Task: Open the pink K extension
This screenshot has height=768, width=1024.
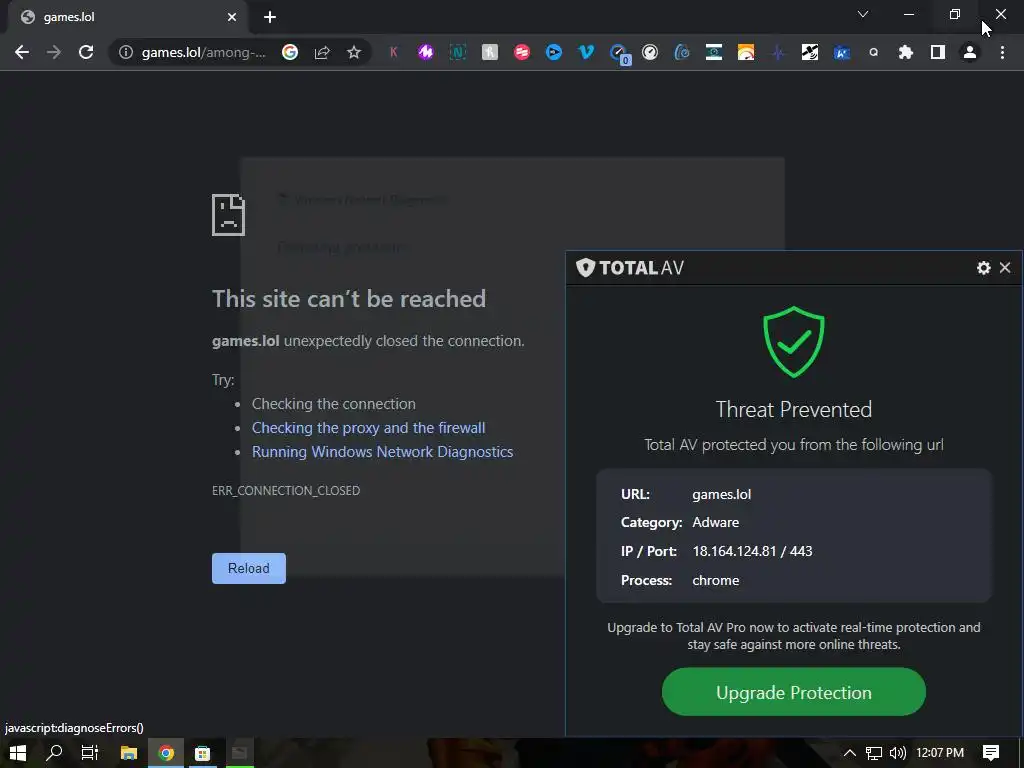Action: coord(393,52)
